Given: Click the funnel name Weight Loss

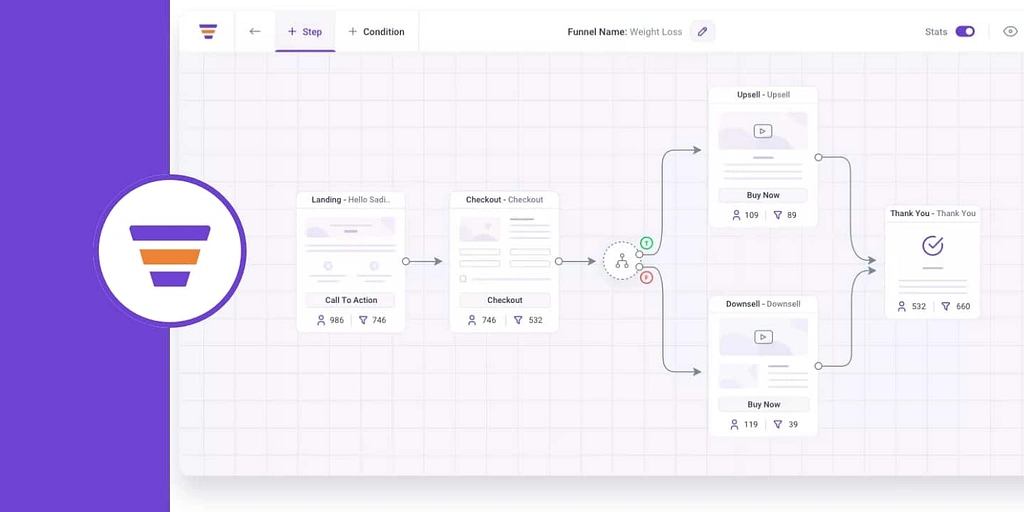Looking at the screenshot, I should tap(656, 31).
